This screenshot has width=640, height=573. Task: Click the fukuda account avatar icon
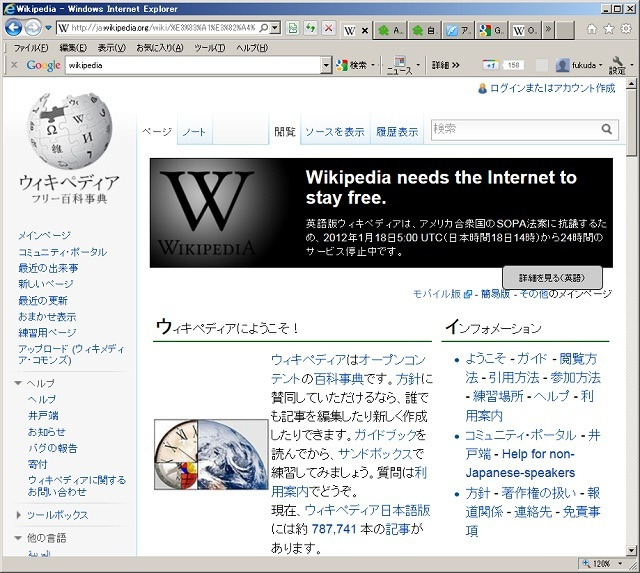562,65
